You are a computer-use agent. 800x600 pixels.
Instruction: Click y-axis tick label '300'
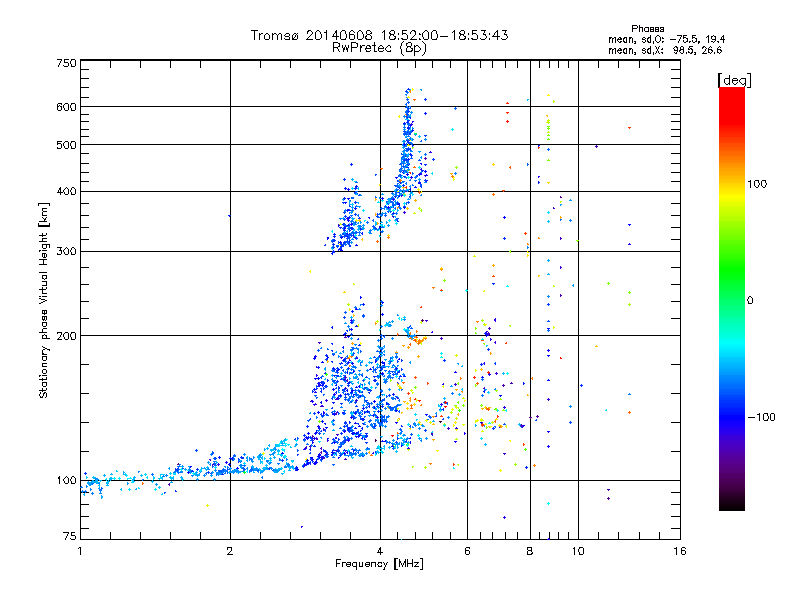(66, 252)
